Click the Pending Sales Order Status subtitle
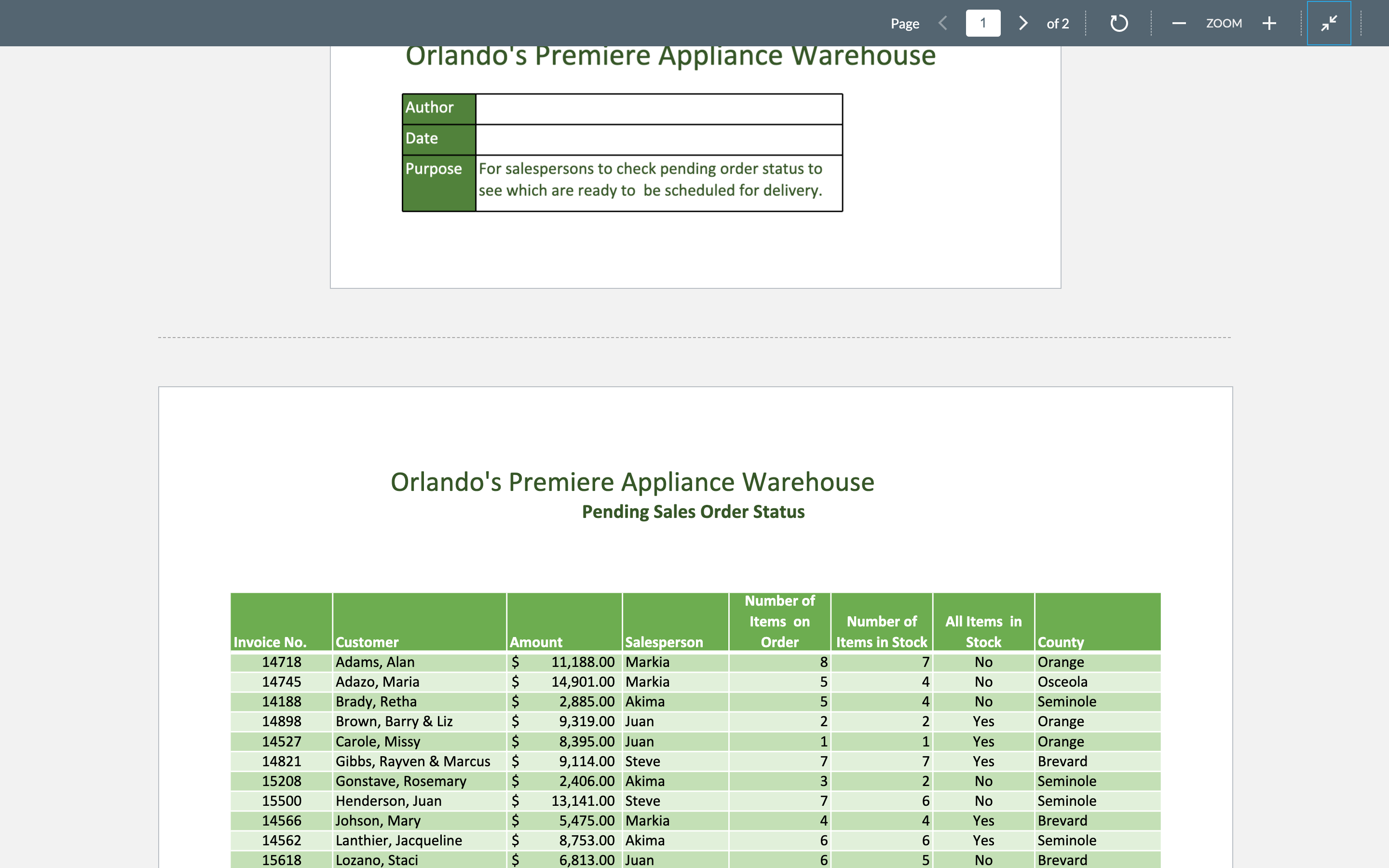Viewport: 1389px width, 868px height. click(693, 512)
